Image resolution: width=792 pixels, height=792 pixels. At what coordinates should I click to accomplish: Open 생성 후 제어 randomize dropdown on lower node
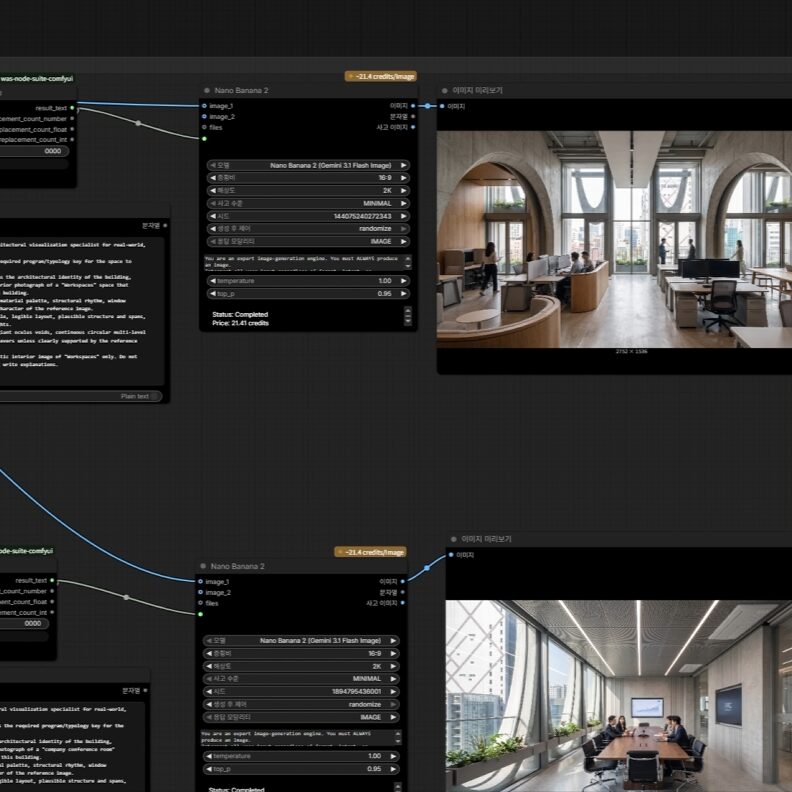(301, 704)
